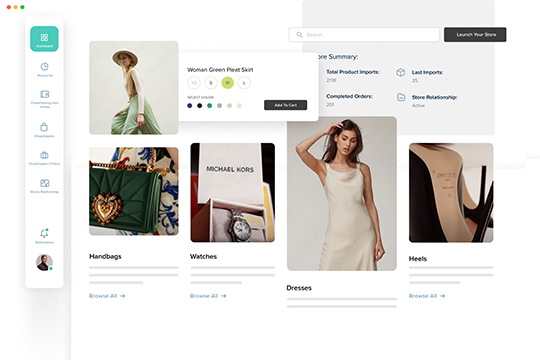Click the green macOS maximize dot
This screenshot has width=540, height=360.
click(22, 7)
